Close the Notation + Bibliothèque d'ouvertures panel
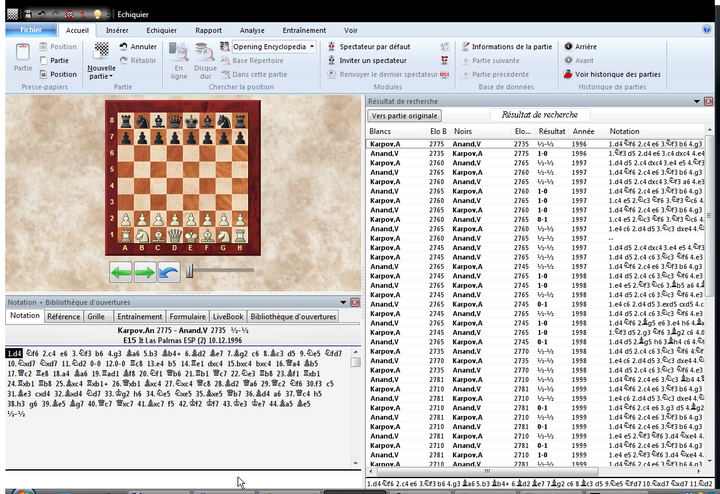Viewport: 720px width, 494px height. (354, 303)
